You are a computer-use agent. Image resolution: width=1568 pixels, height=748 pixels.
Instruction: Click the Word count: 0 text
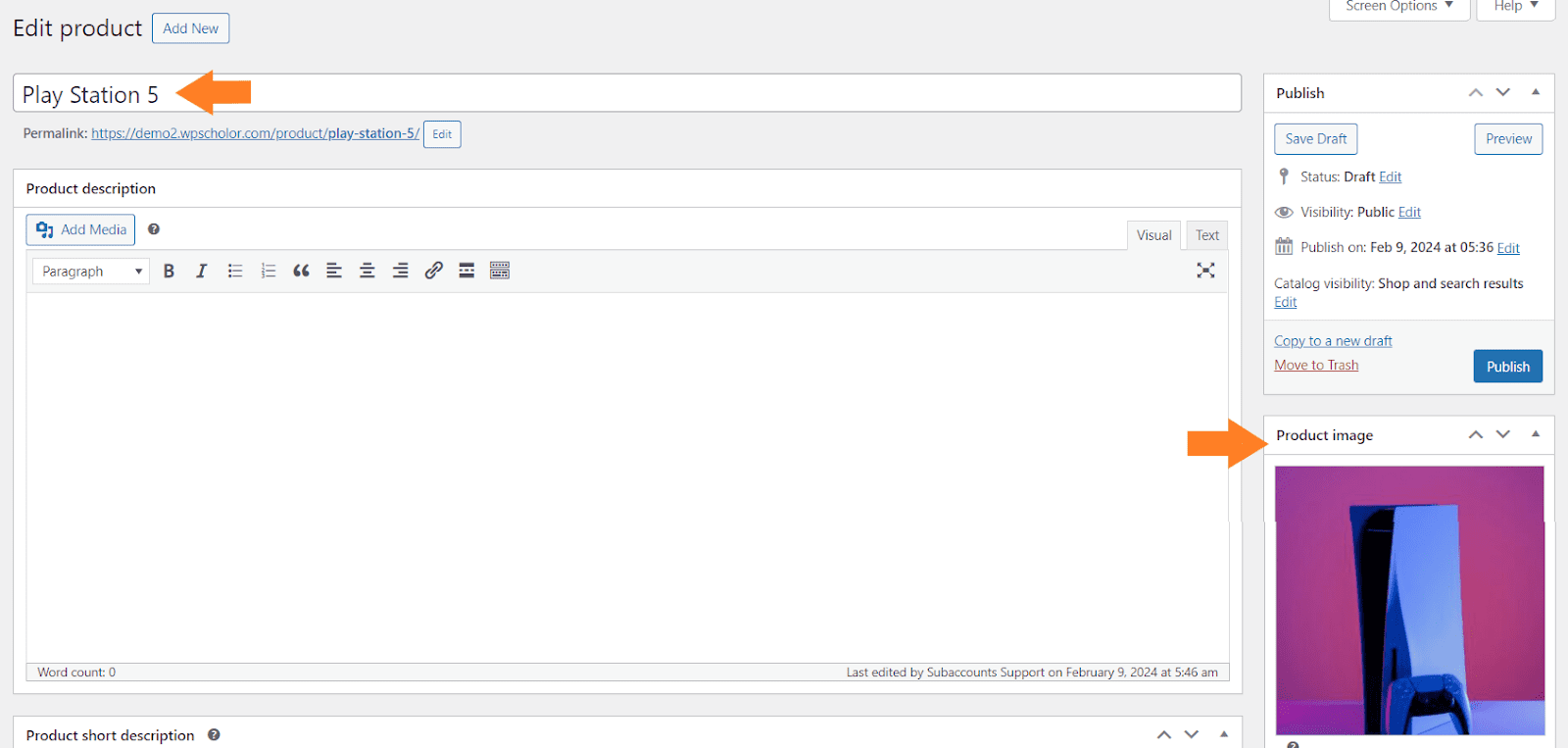76,673
